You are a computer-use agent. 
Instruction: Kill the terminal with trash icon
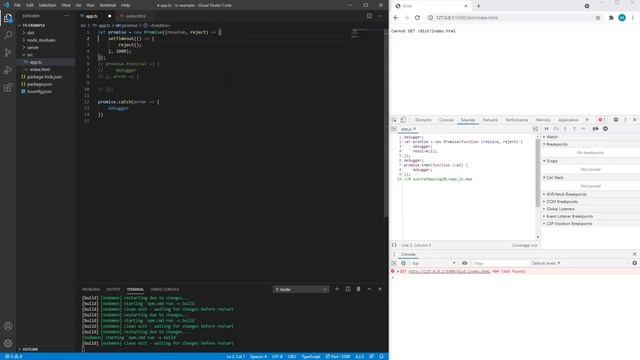pyautogui.click(x=358, y=289)
